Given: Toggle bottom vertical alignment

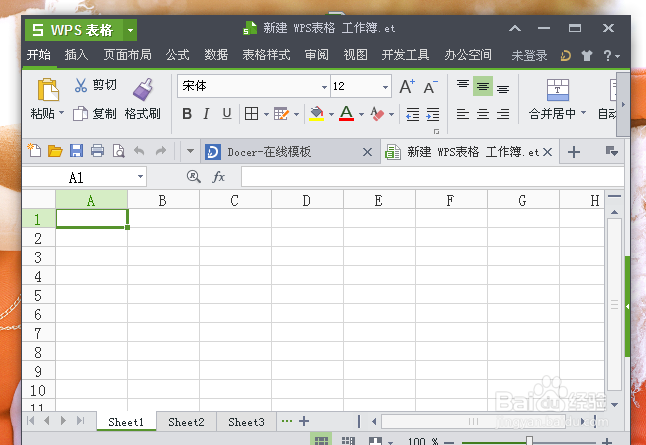Looking at the screenshot, I should pyautogui.click(x=503, y=88).
